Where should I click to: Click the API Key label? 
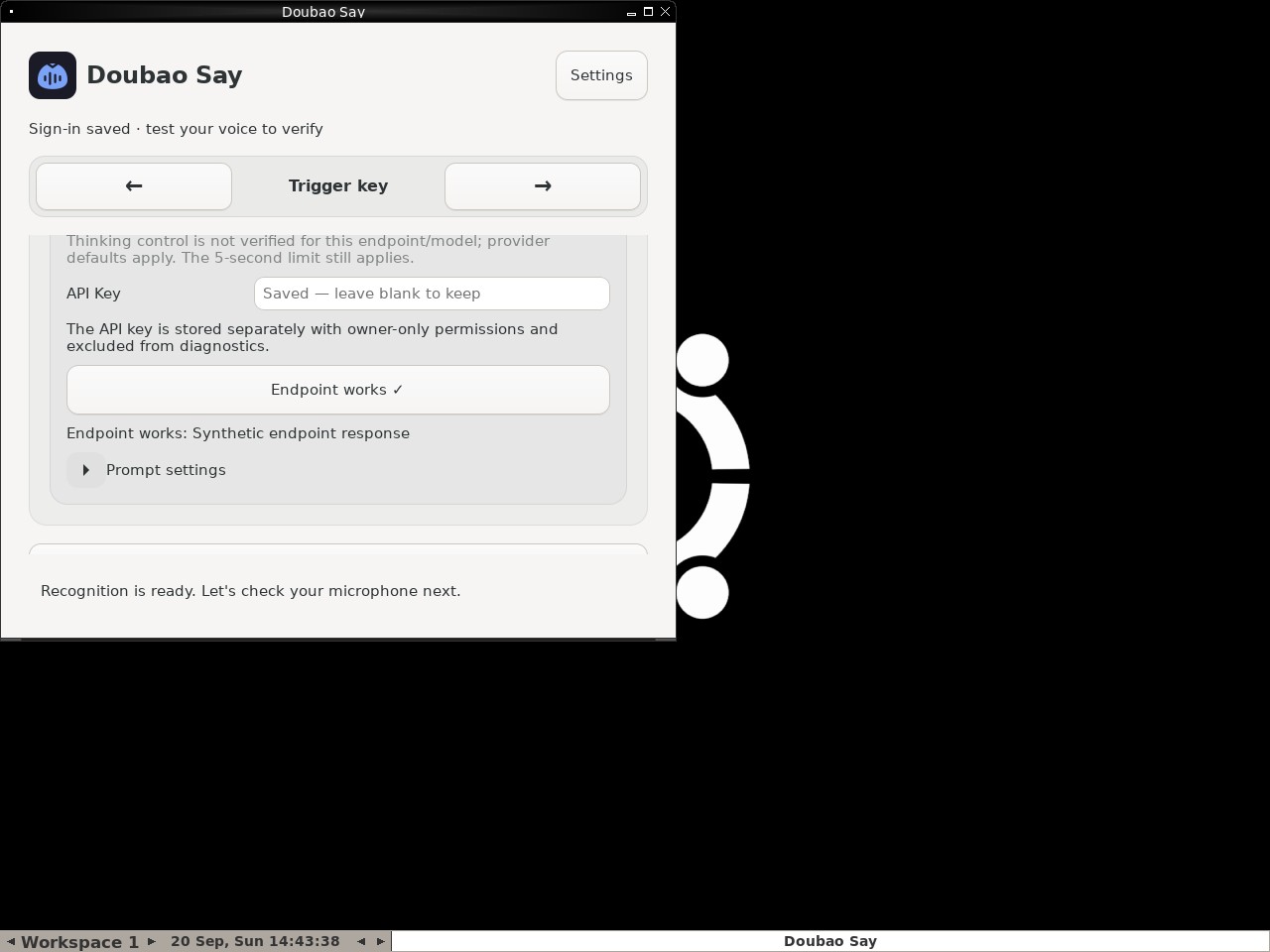click(93, 294)
